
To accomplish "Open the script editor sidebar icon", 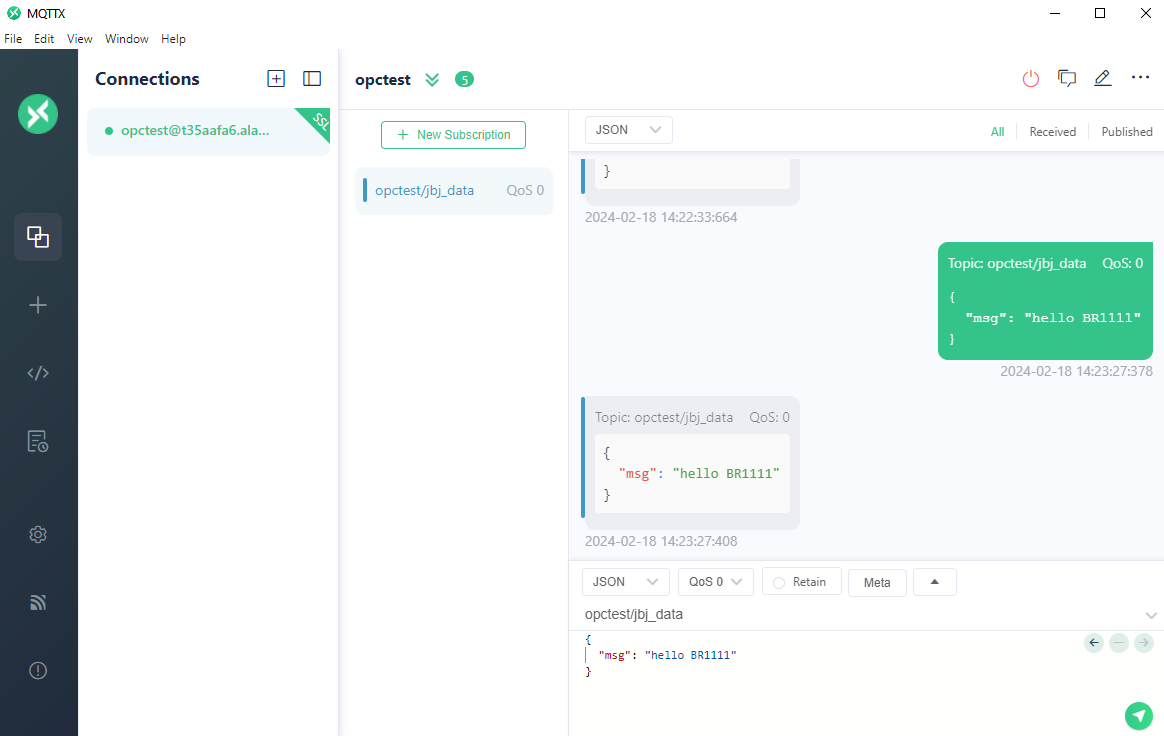I will click(38, 373).
